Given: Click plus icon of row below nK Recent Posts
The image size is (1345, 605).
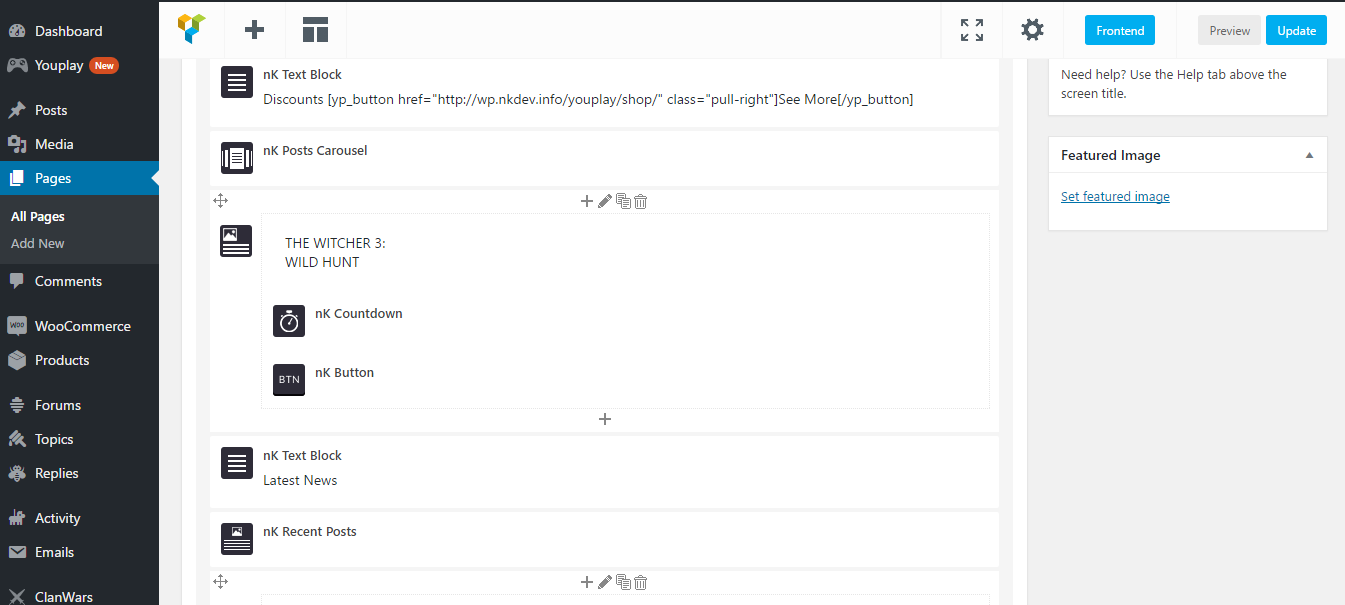Looking at the screenshot, I should coord(587,582).
